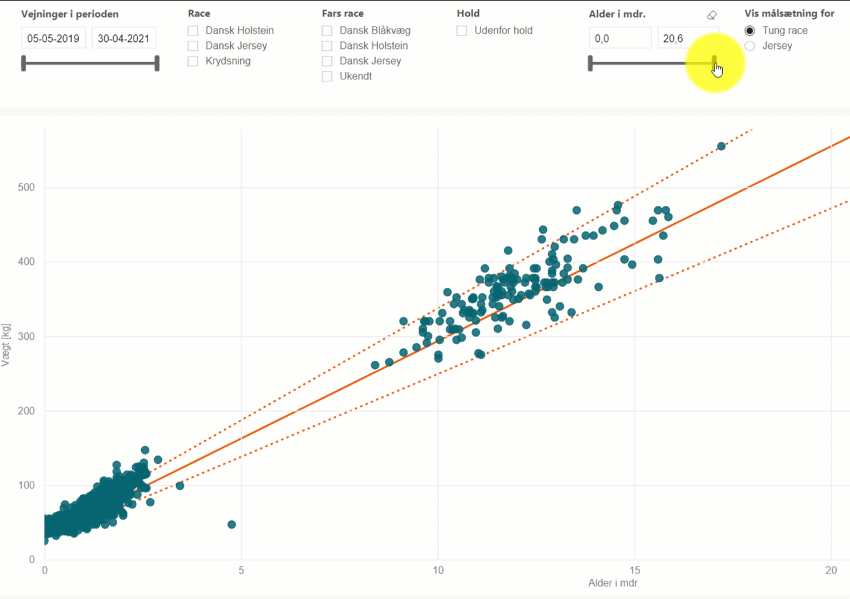
Task: Toggle Dansk Holstein under Fars race
Action: (x=327, y=46)
